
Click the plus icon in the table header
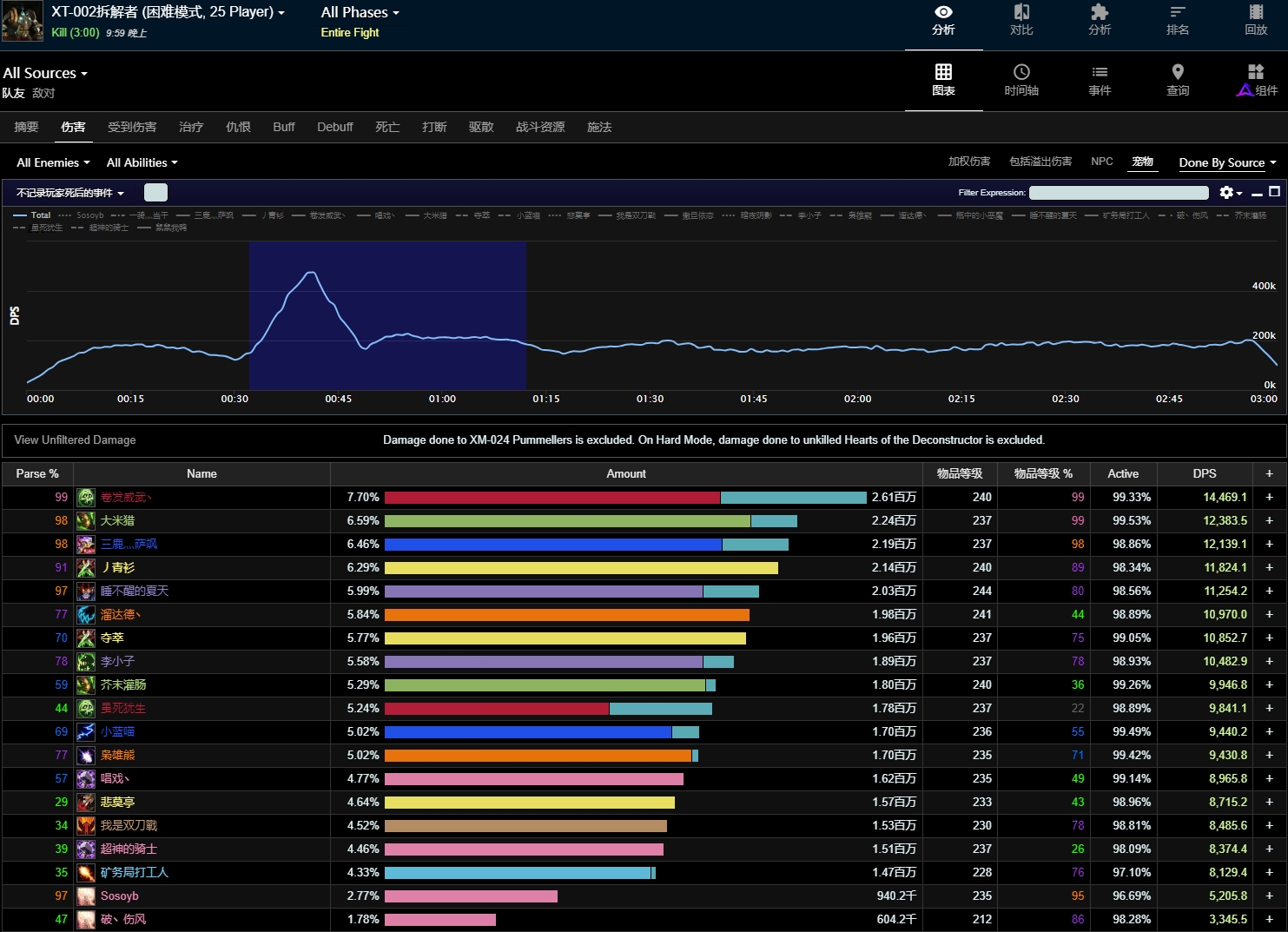(x=1269, y=473)
